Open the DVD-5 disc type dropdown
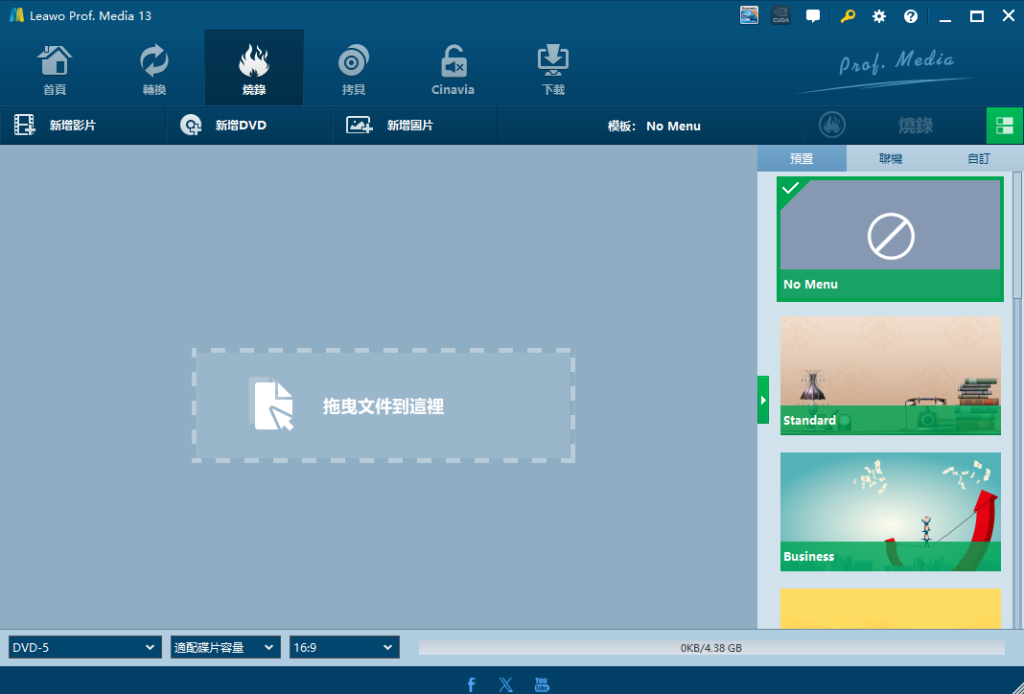 point(85,648)
